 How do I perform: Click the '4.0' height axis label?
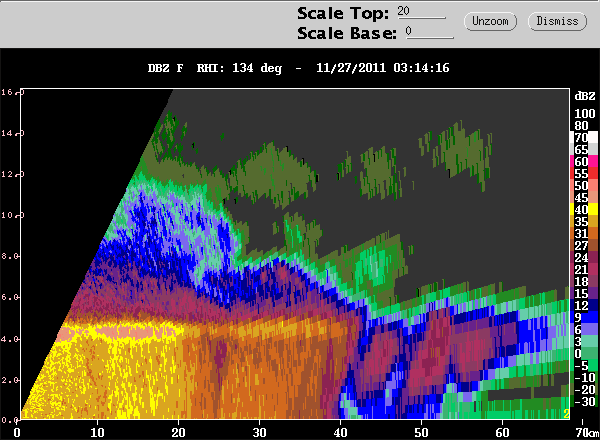click(10, 339)
